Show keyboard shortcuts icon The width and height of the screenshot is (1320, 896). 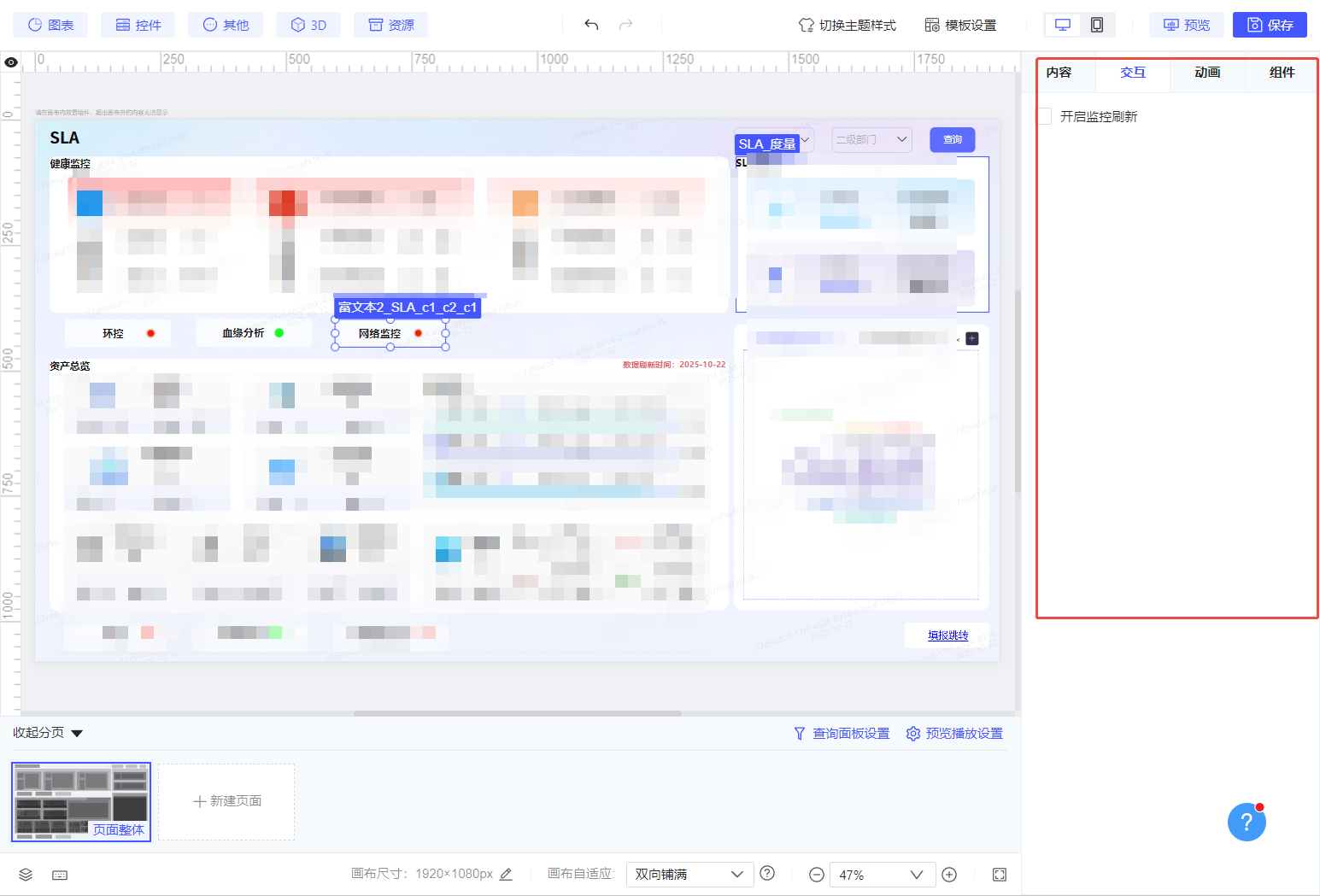pos(60,875)
